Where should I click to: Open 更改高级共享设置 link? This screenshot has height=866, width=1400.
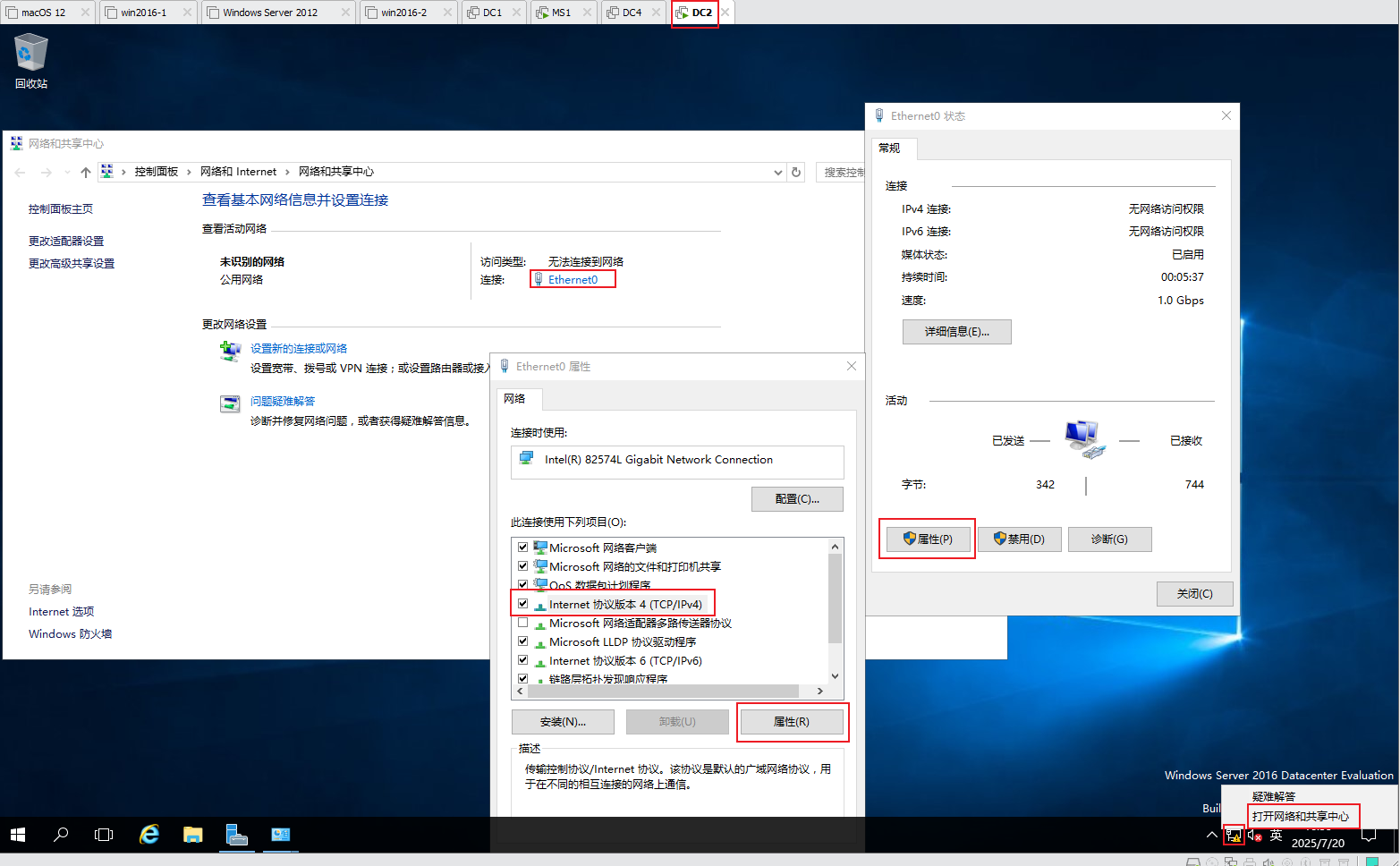(x=72, y=263)
